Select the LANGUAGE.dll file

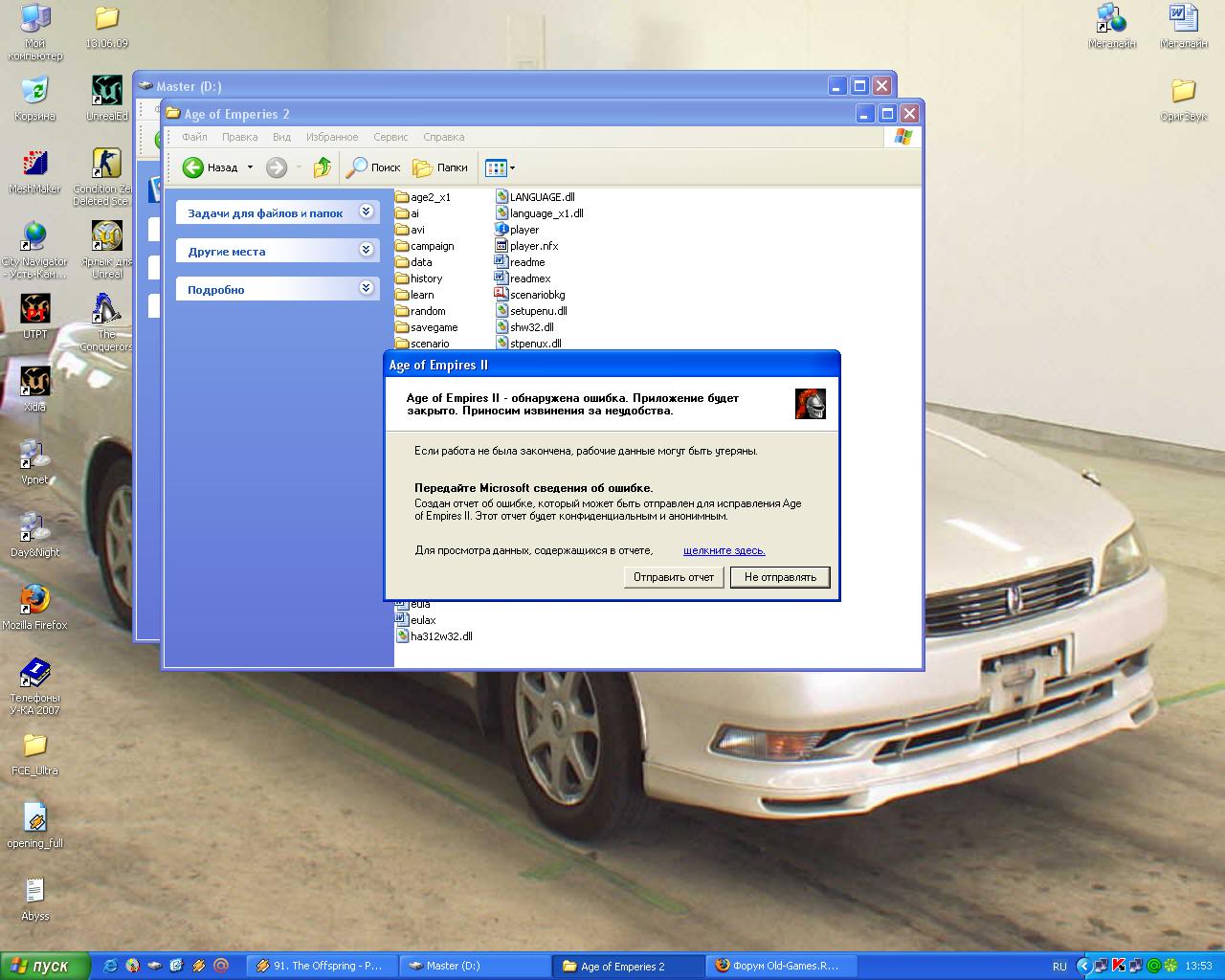point(542,197)
